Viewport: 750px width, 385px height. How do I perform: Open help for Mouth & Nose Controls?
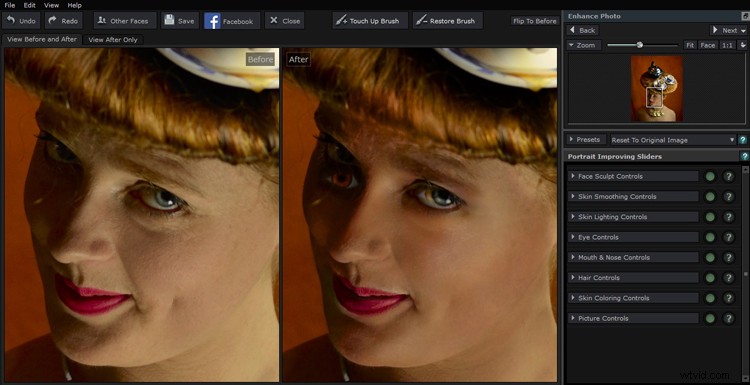(728, 258)
